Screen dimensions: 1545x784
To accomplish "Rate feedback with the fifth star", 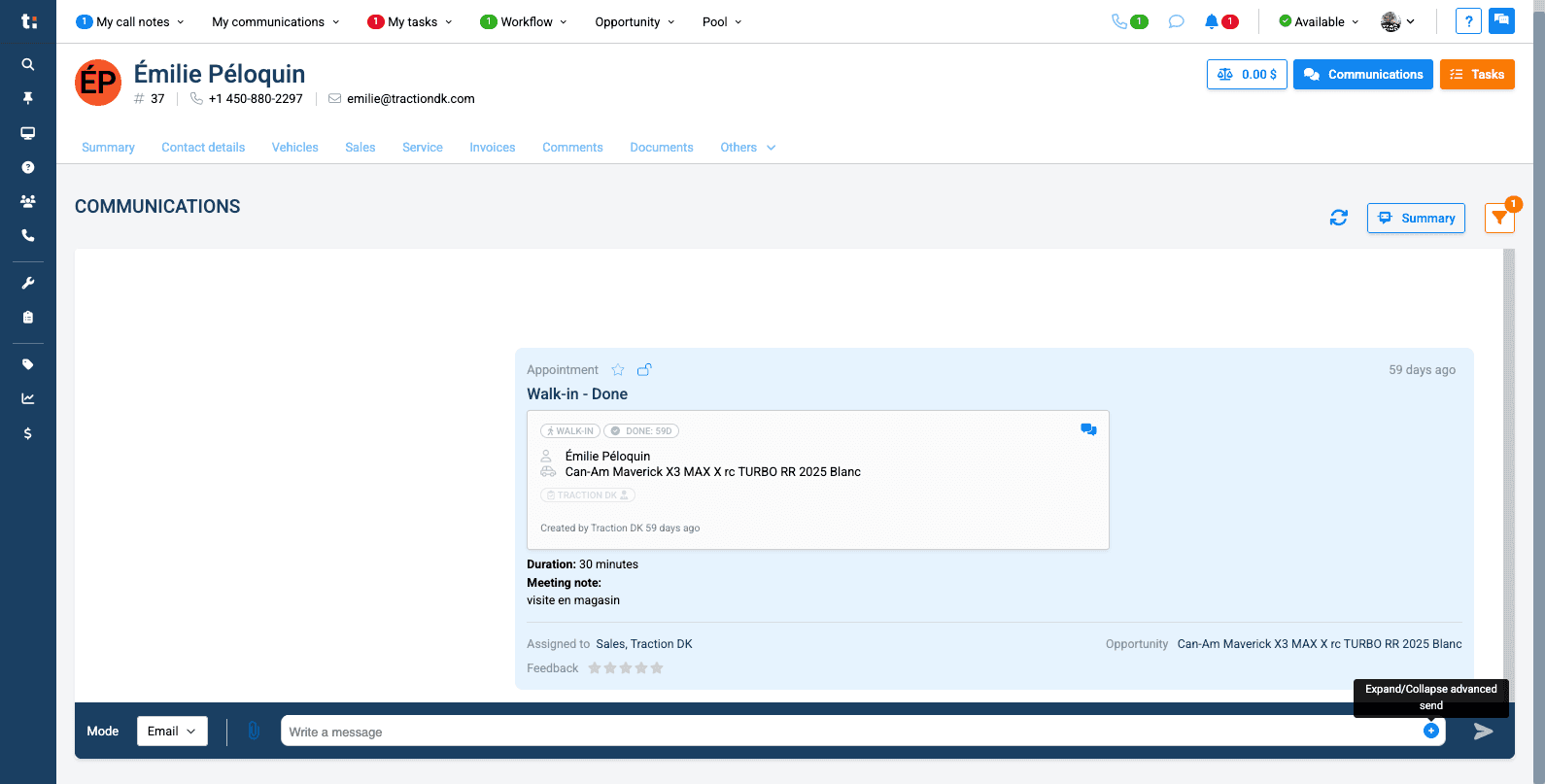I will click(657, 668).
